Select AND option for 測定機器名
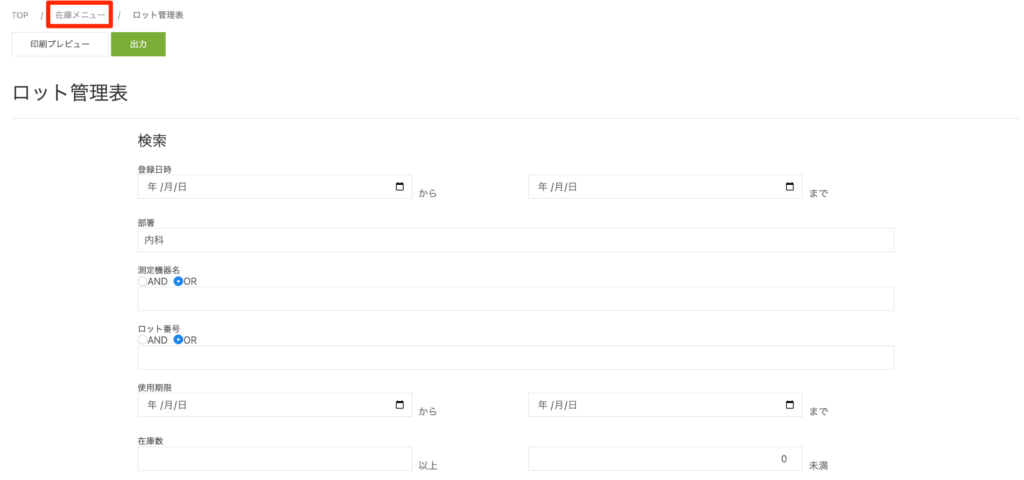Image resolution: width=1024 pixels, height=480 pixels. (x=142, y=282)
